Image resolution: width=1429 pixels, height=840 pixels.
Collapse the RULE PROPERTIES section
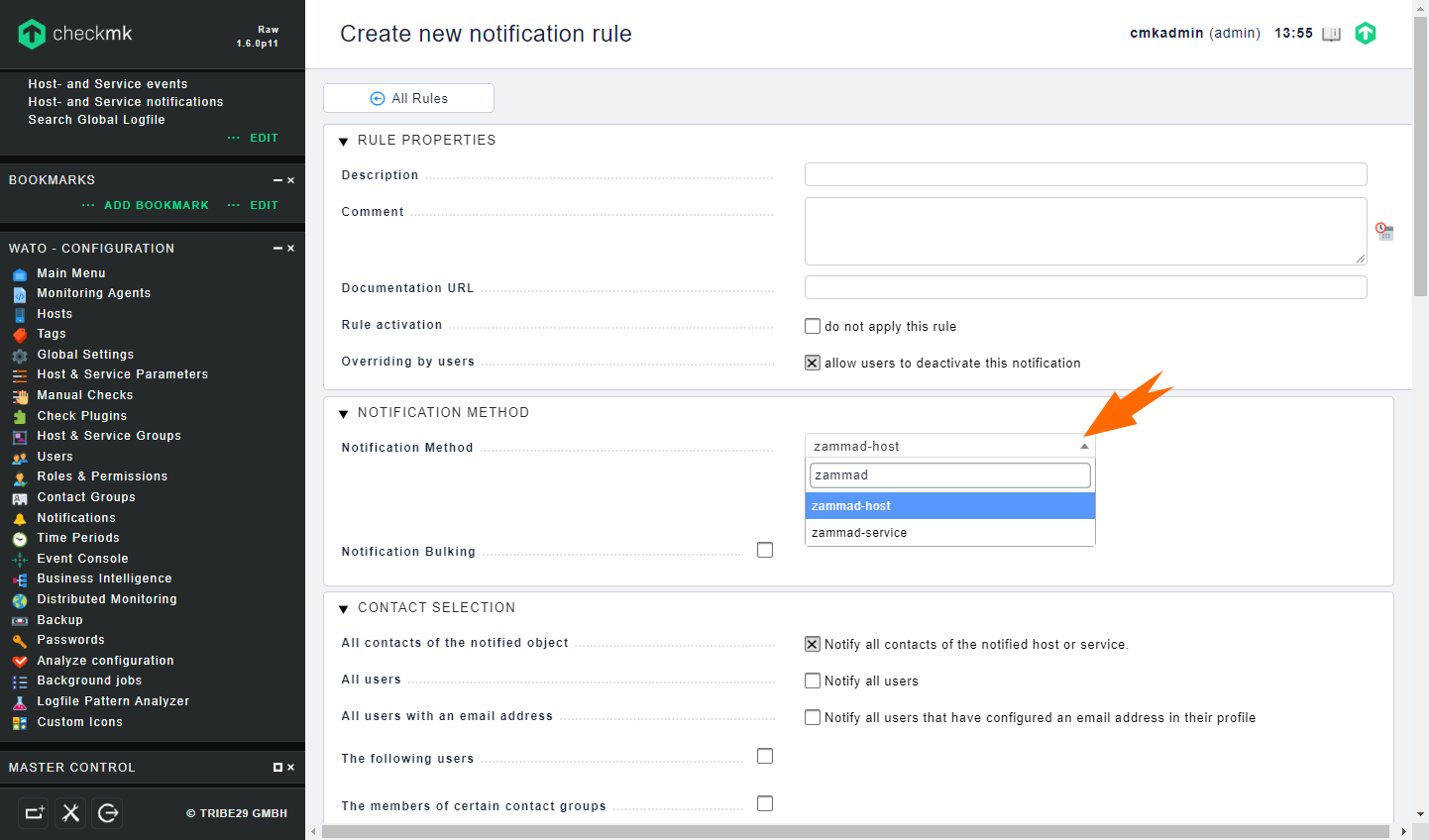click(344, 142)
